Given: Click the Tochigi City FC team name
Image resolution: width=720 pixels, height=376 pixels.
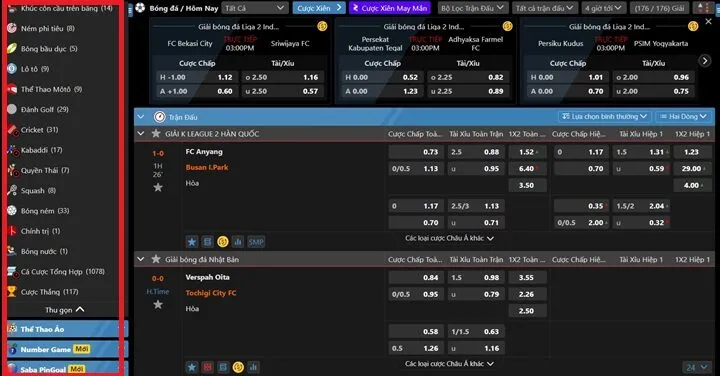Looking at the screenshot, I should coord(211,293).
